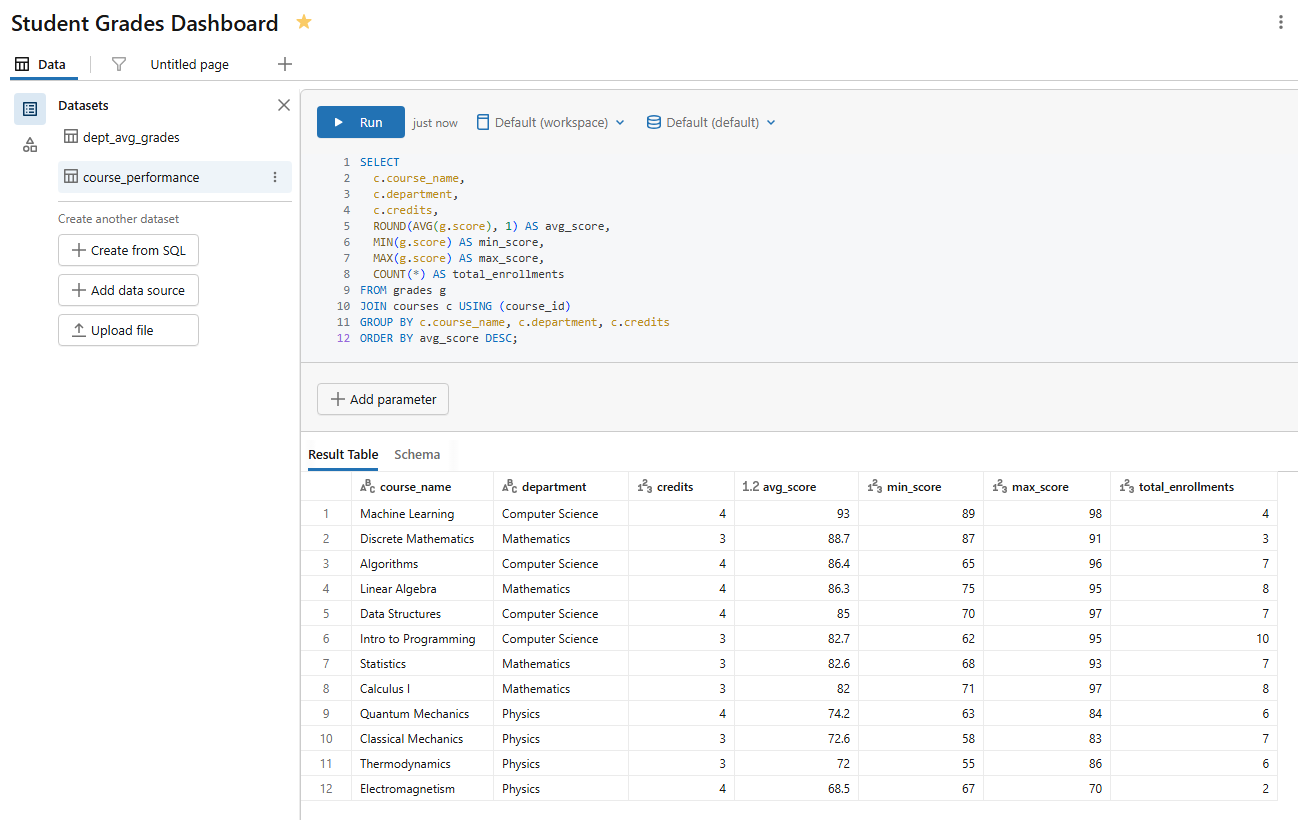Open the kebab menu in the dashboard header
Image resolution: width=1298 pixels, height=820 pixels.
coord(1281,22)
